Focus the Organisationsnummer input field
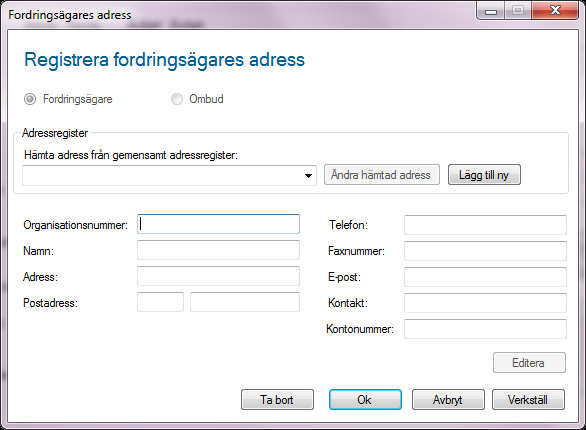 [x=218, y=224]
